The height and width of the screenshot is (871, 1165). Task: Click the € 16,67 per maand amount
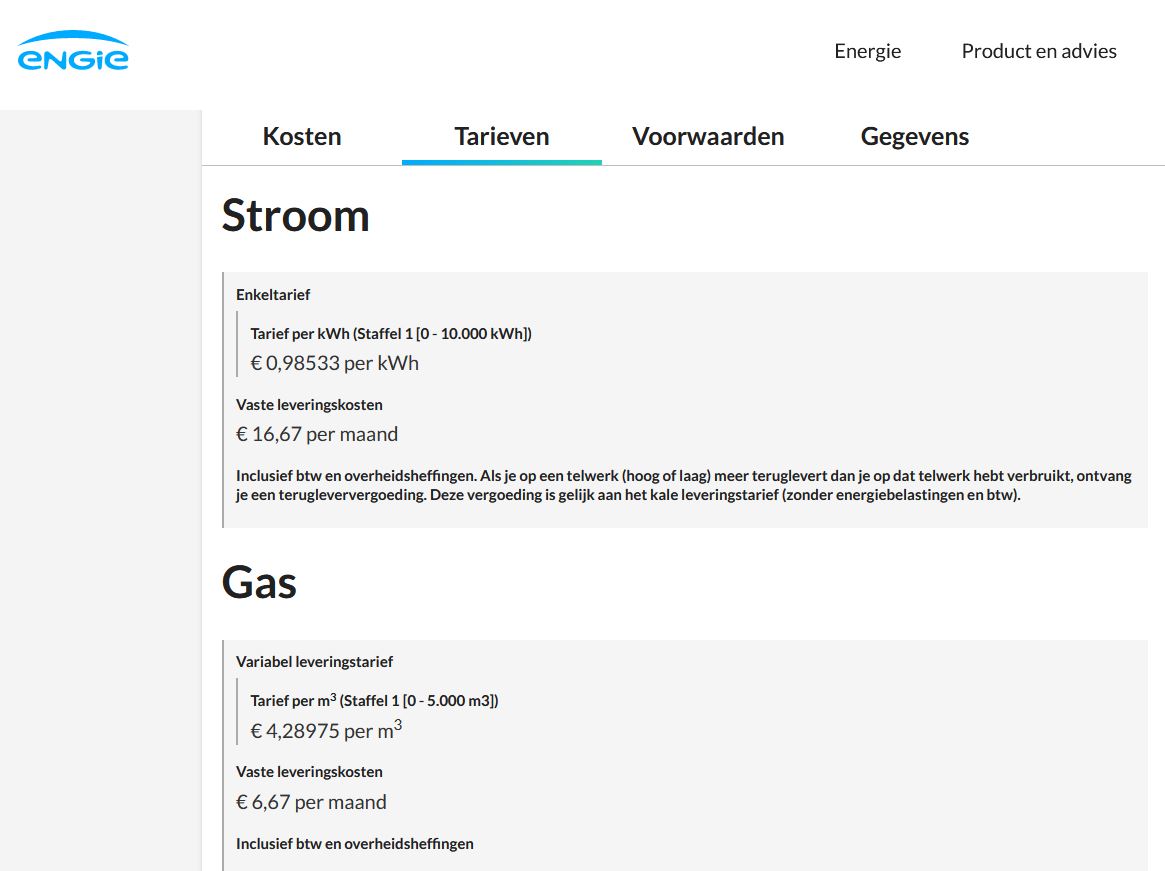317,434
